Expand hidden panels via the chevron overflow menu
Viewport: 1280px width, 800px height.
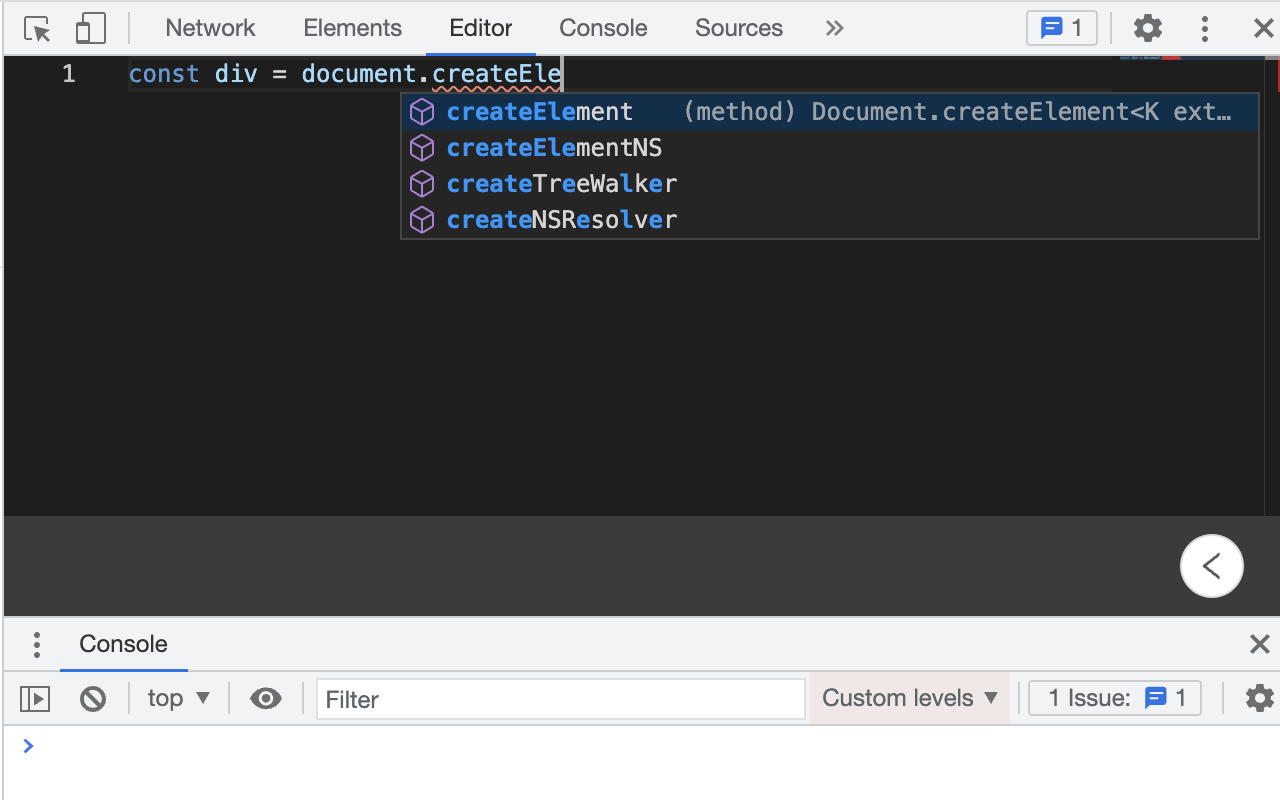834,28
